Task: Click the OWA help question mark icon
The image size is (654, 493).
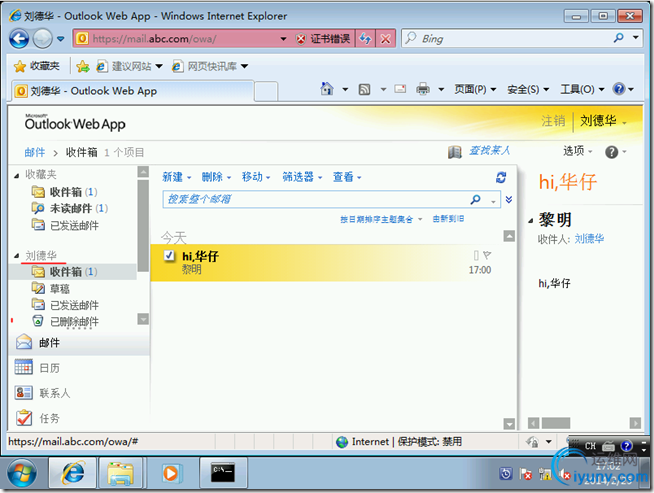Action: pyautogui.click(x=611, y=152)
